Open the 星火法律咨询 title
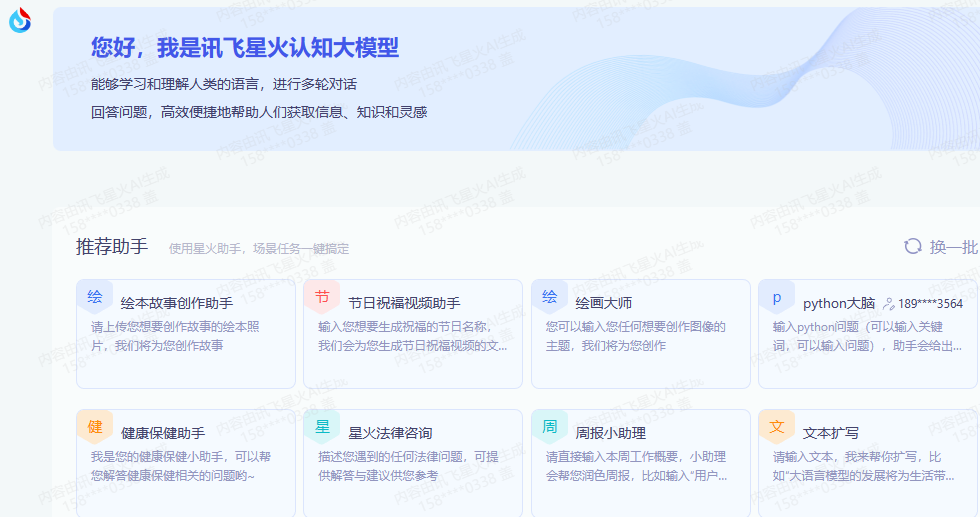The image size is (980, 517). pos(390,433)
